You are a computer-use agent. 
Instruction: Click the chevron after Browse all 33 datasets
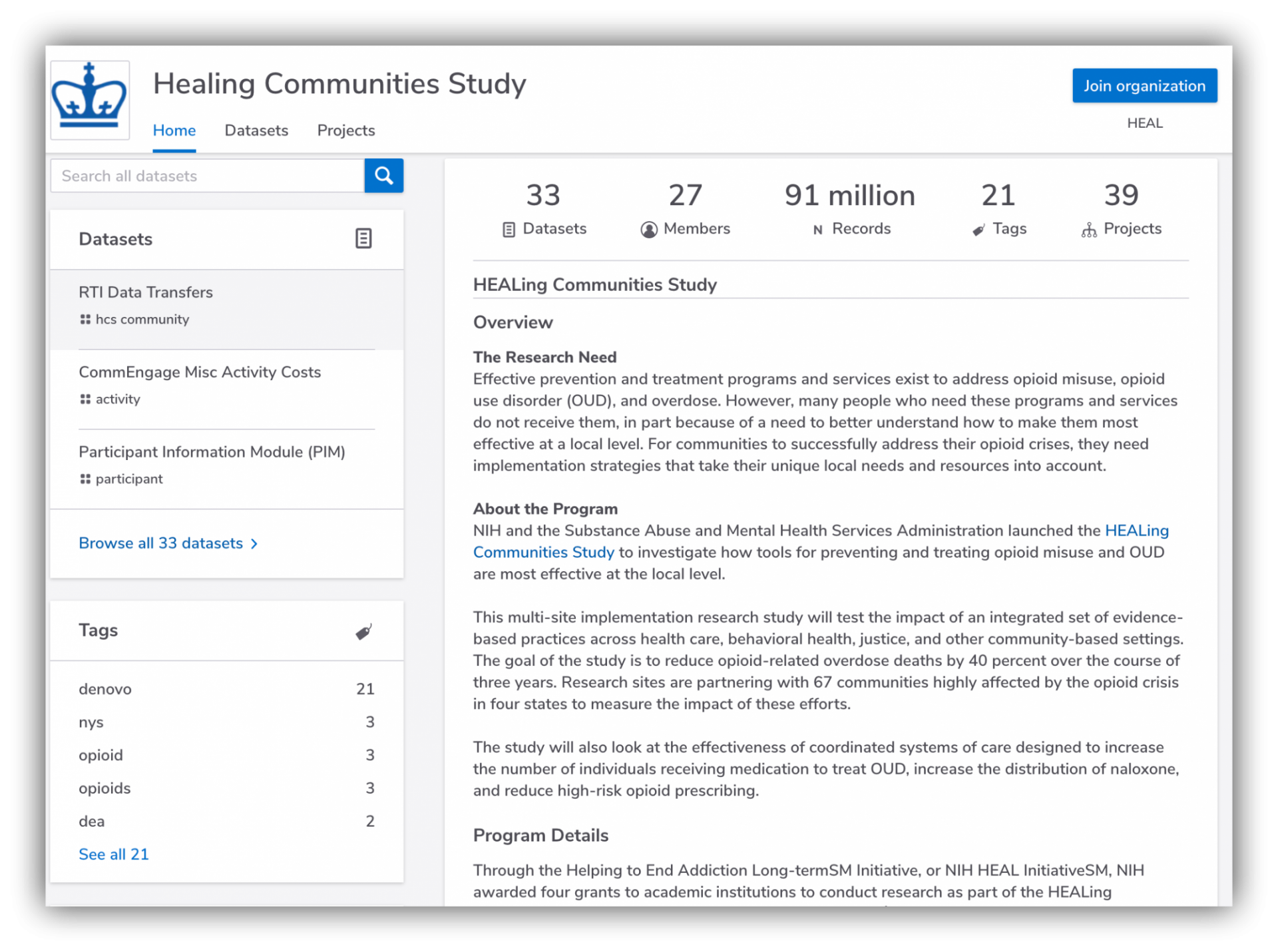tap(254, 544)
